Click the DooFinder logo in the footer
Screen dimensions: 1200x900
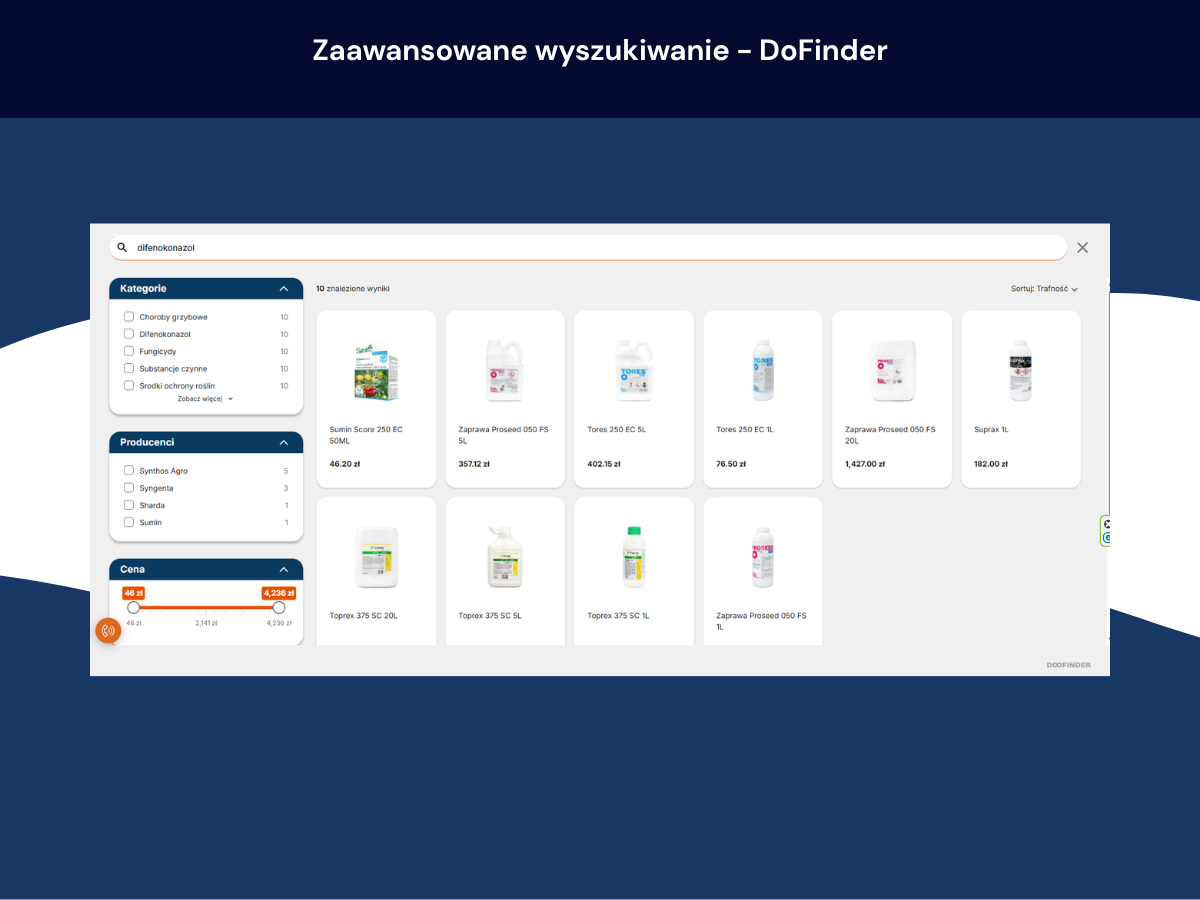click(1069, 665)
